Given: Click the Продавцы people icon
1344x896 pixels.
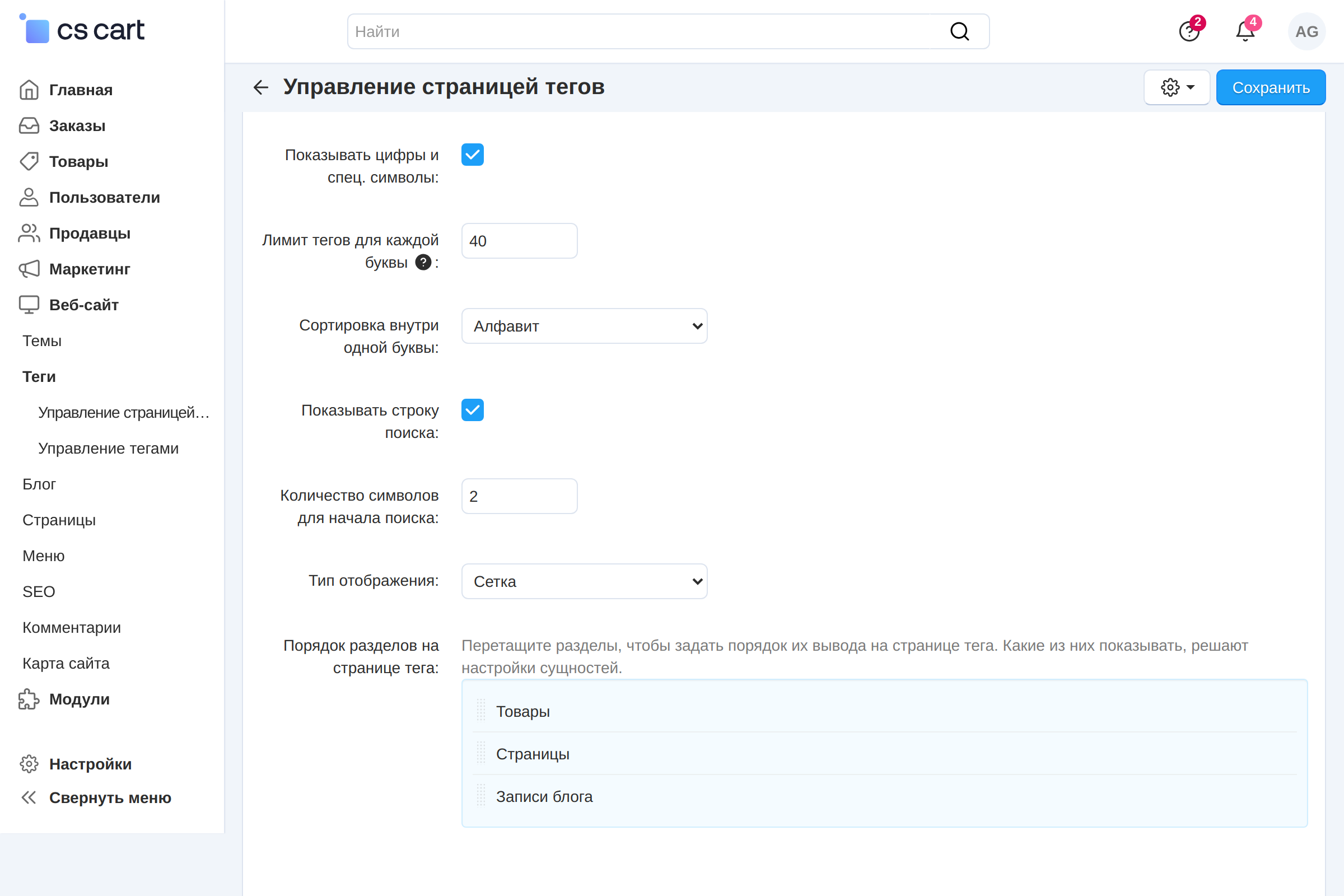Looking at the screenshot, I should [x=29, y=233].
